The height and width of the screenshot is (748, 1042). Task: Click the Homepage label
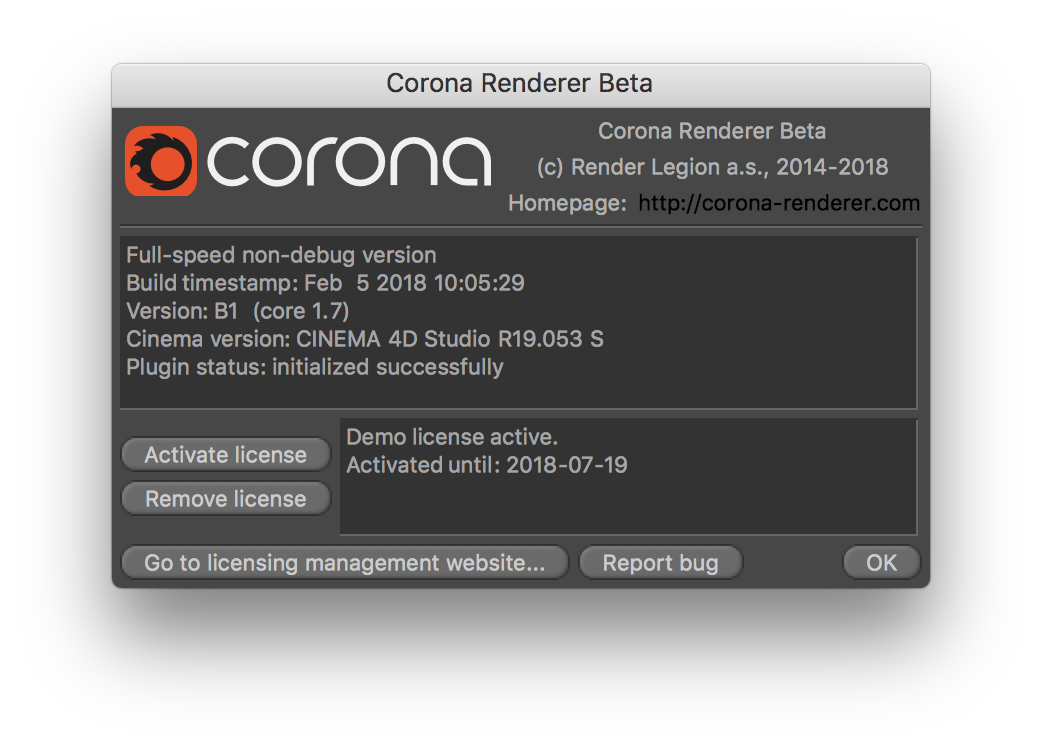click(566, 203)
